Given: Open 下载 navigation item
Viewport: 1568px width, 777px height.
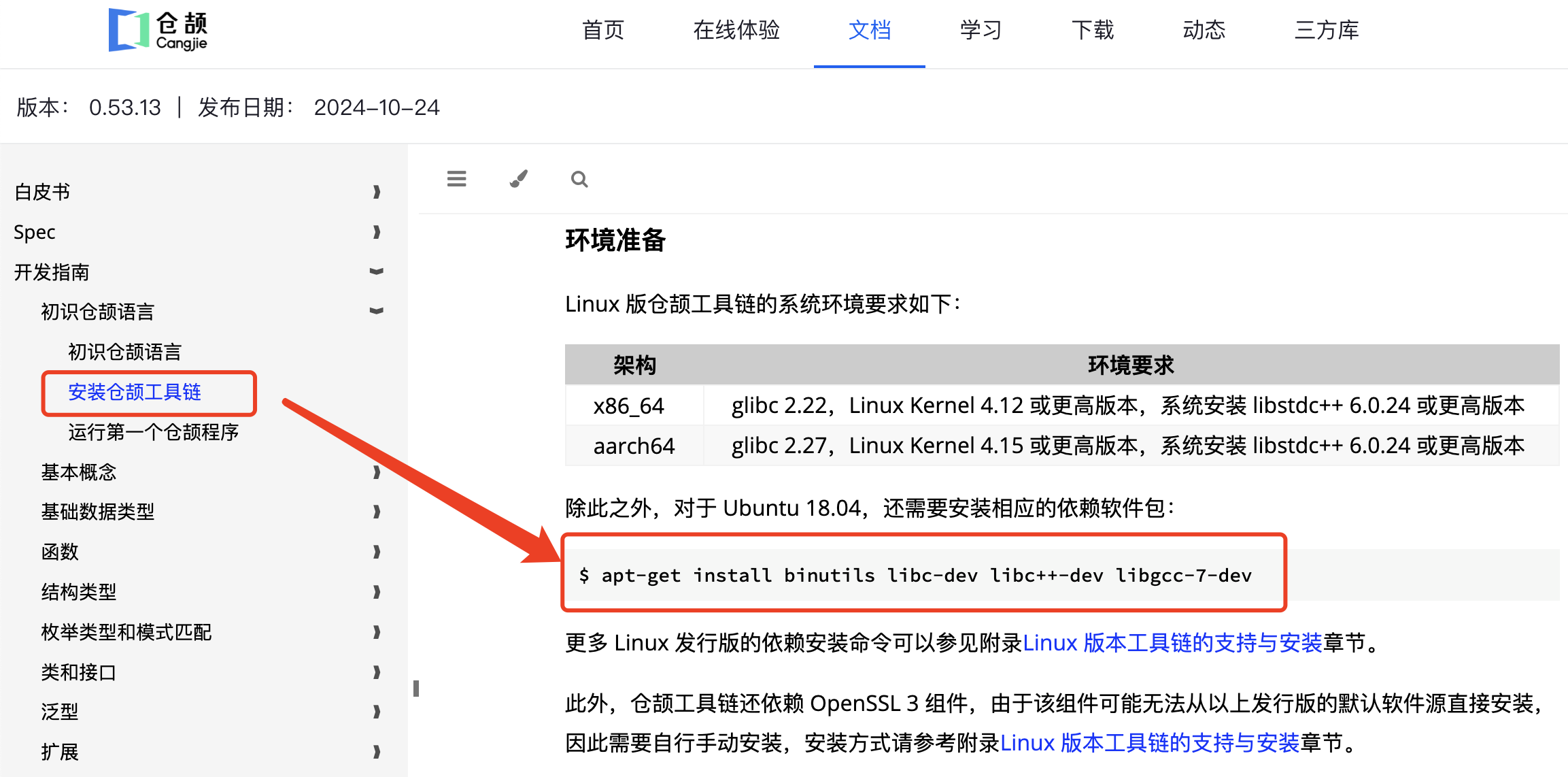Looking at the screenshot, I should point(1093,30).
